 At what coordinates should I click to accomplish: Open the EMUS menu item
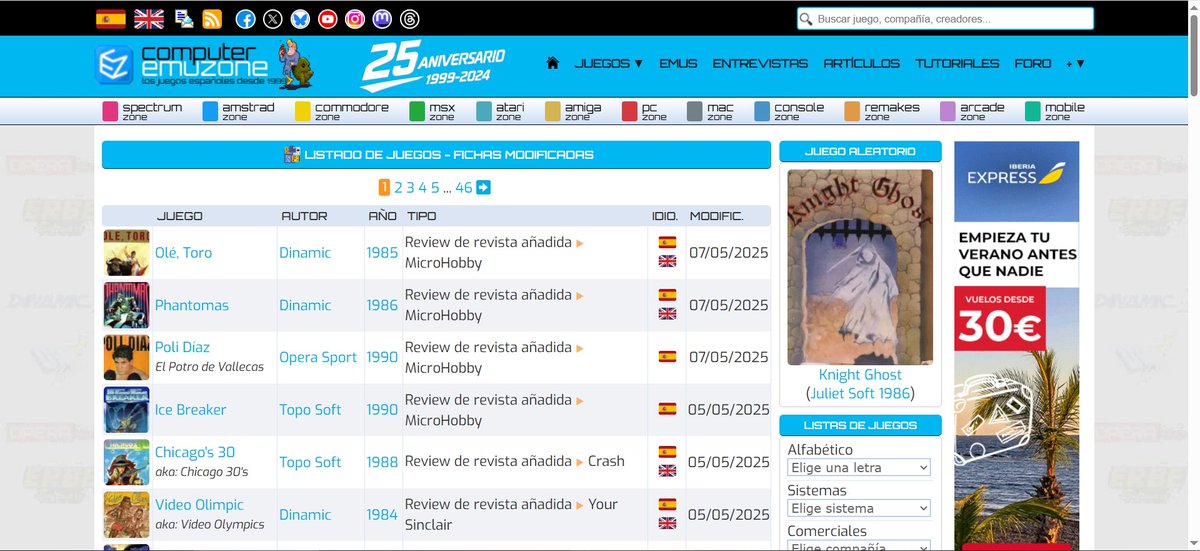click(x=678, y=63)
